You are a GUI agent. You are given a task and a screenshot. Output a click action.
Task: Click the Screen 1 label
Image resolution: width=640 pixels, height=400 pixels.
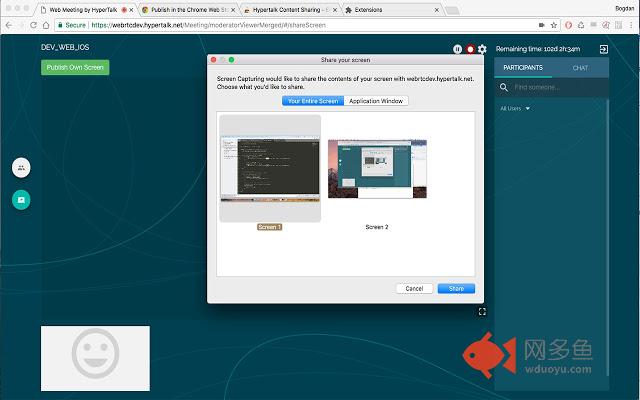[x=269, y=227]
